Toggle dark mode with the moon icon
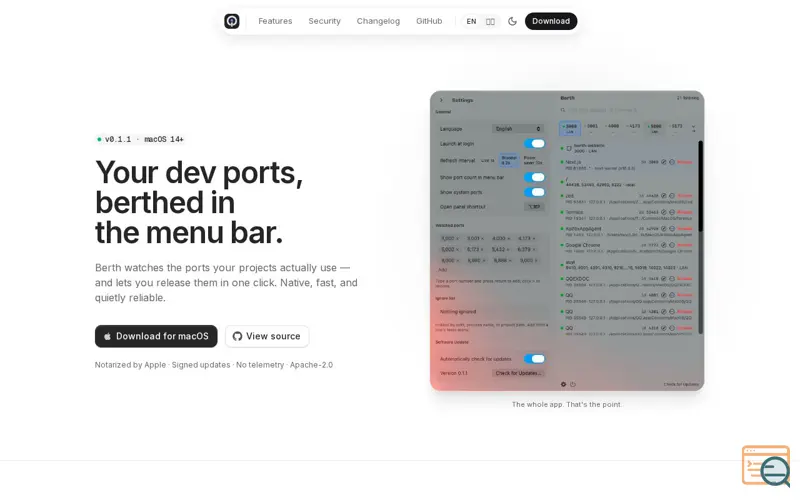Image resolution: width=800 pixels, height=500 pixels. tap(512, 21)
